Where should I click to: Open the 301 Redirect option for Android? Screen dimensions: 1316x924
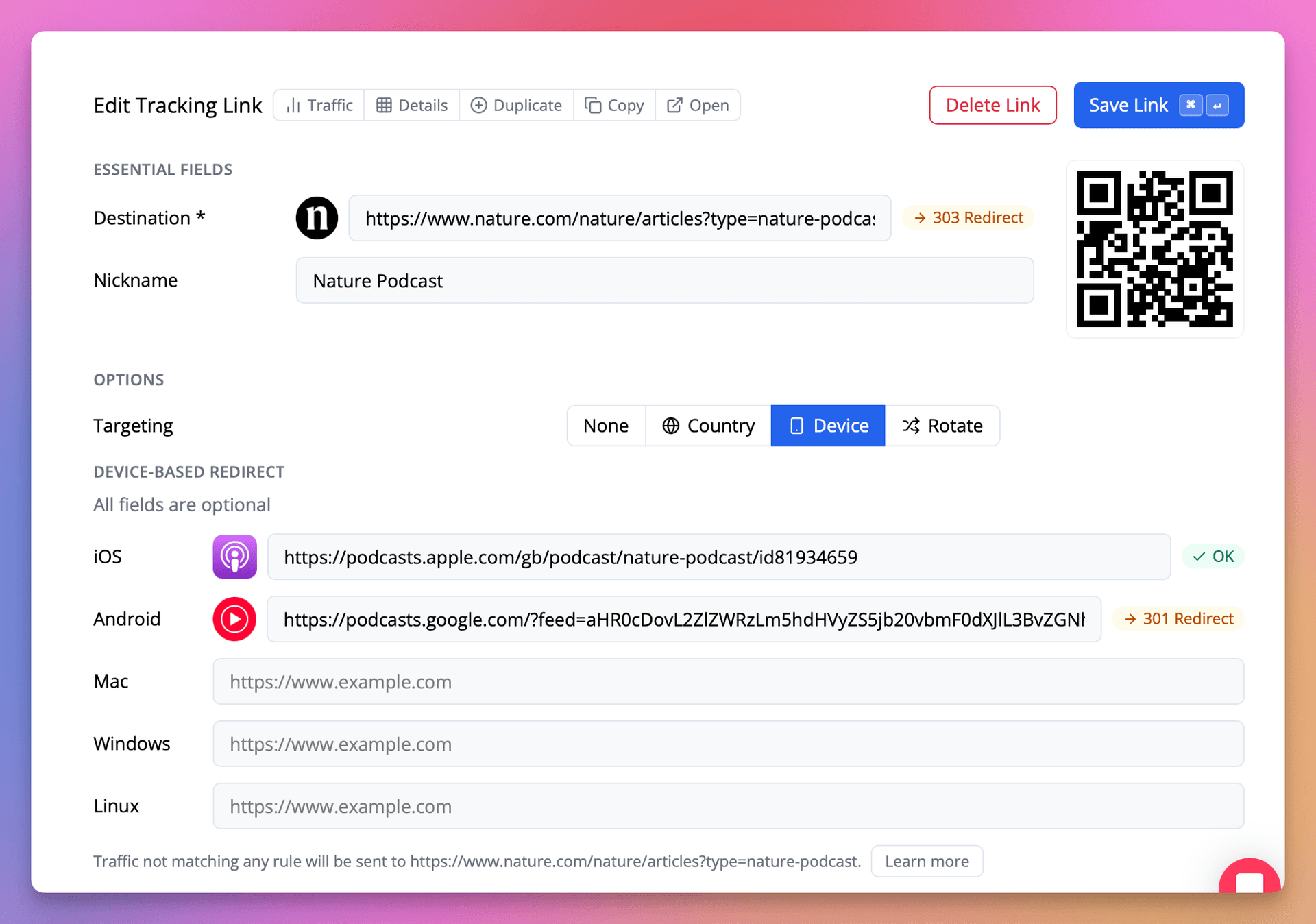click(1178, 618)
